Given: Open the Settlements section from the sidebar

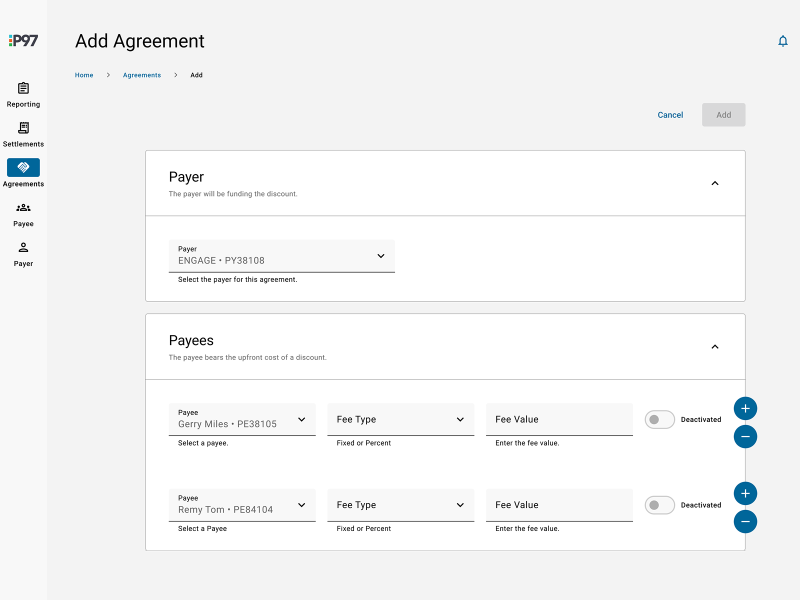Looking at the screenshot, I should tap(23, 133).
